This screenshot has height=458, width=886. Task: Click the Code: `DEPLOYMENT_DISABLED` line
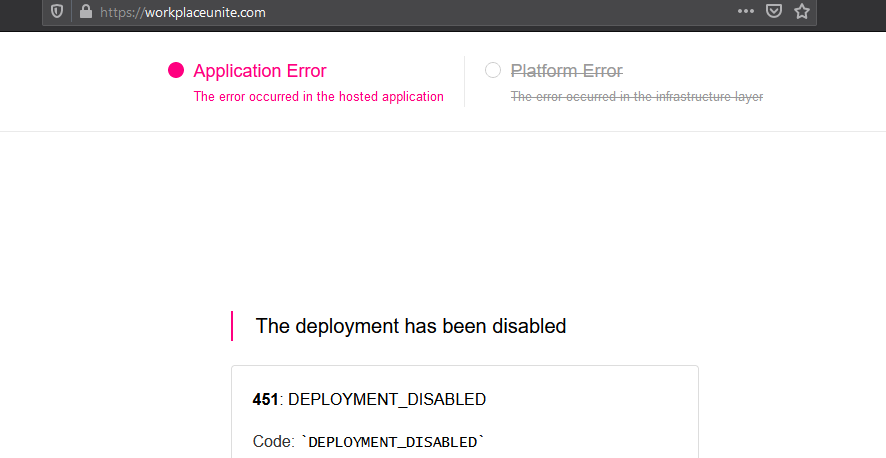(x=368, y=442)
